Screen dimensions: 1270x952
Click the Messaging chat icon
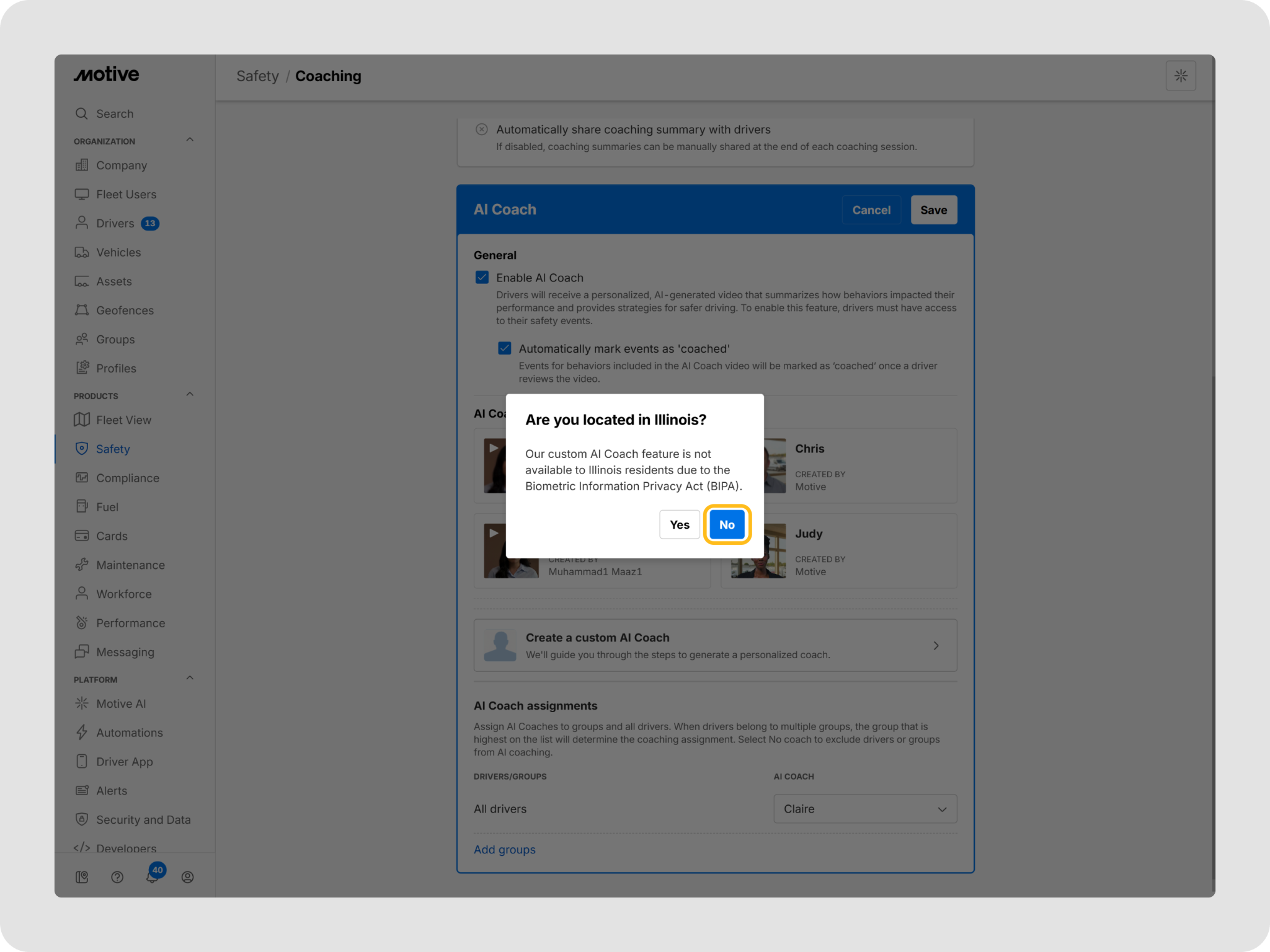81,651
